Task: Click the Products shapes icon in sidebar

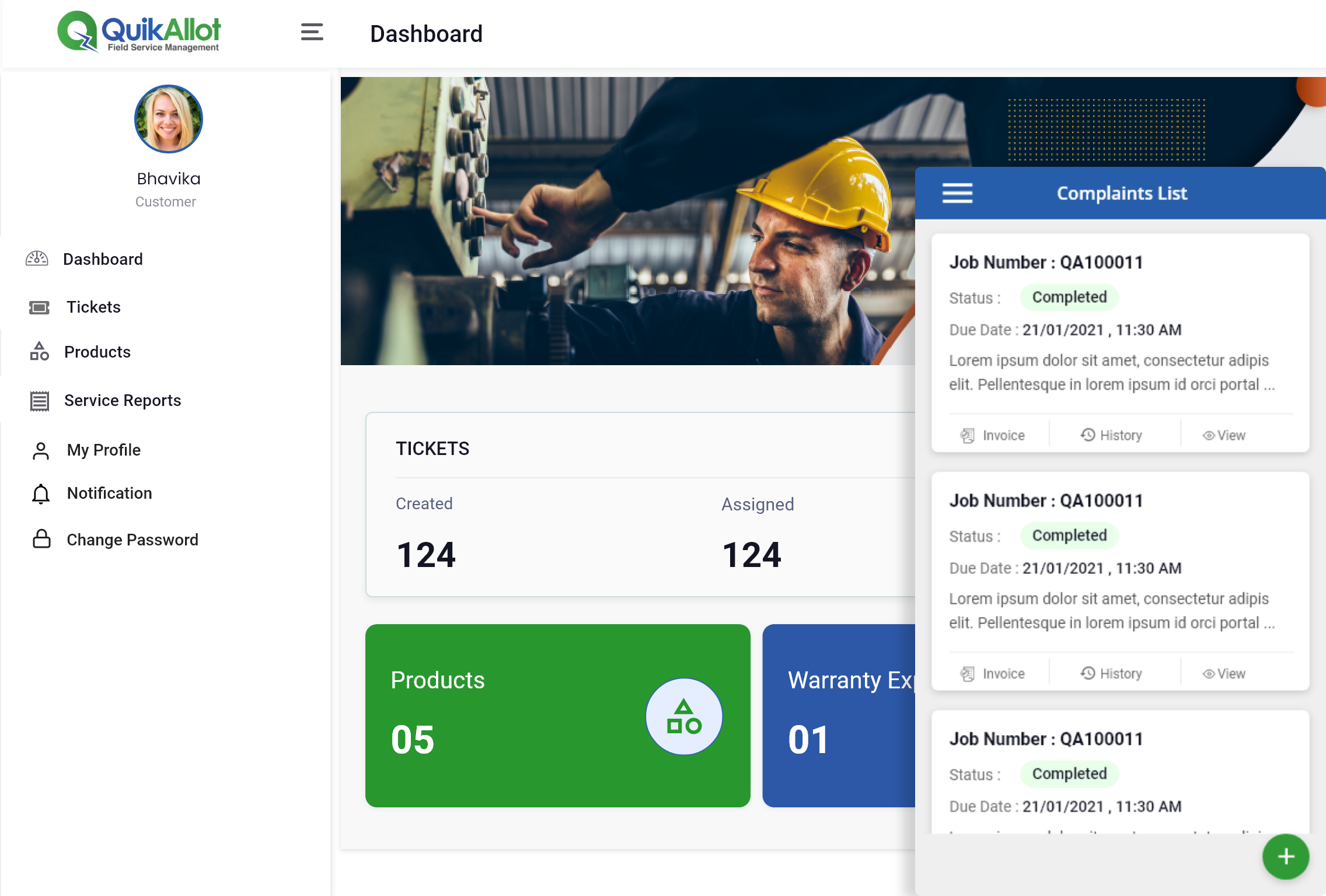Action: tap(39, 352)
